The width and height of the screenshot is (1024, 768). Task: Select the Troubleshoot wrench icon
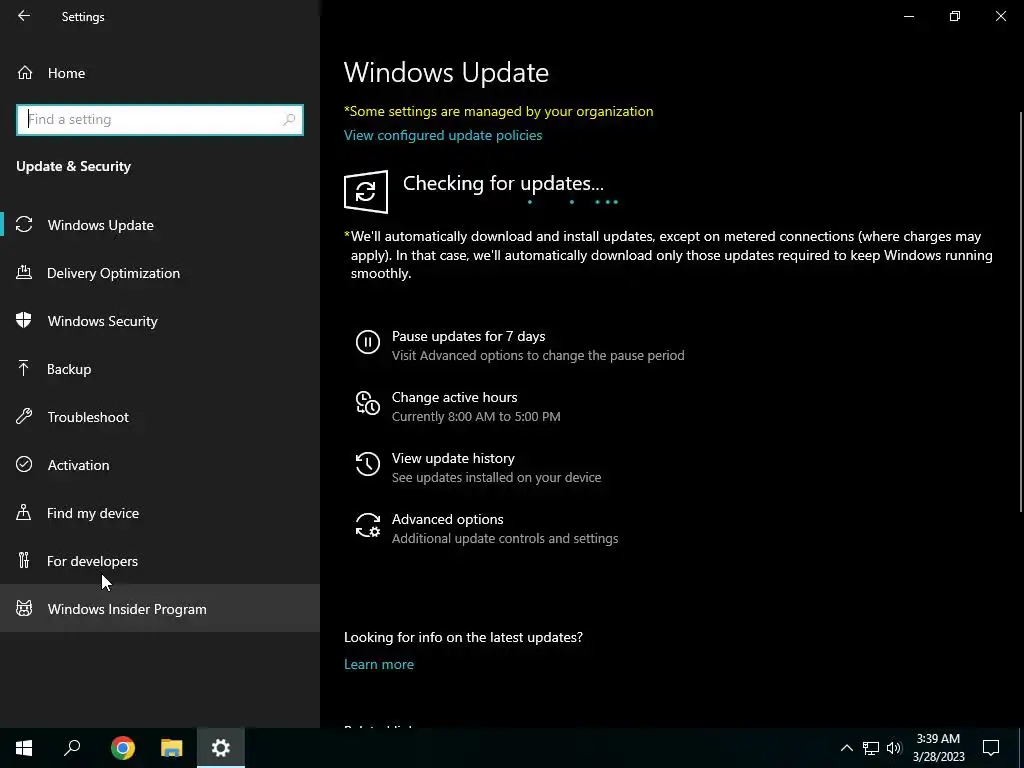pos(24,416)
